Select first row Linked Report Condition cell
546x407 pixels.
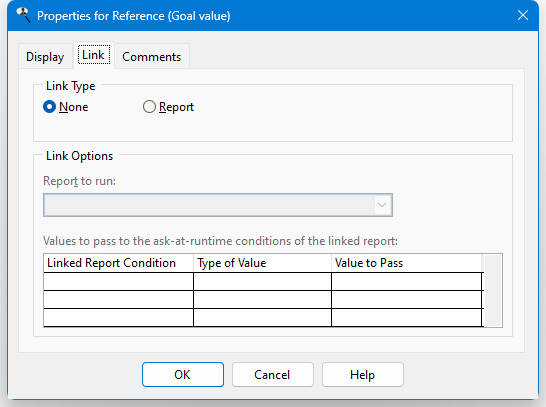point(118,281)
